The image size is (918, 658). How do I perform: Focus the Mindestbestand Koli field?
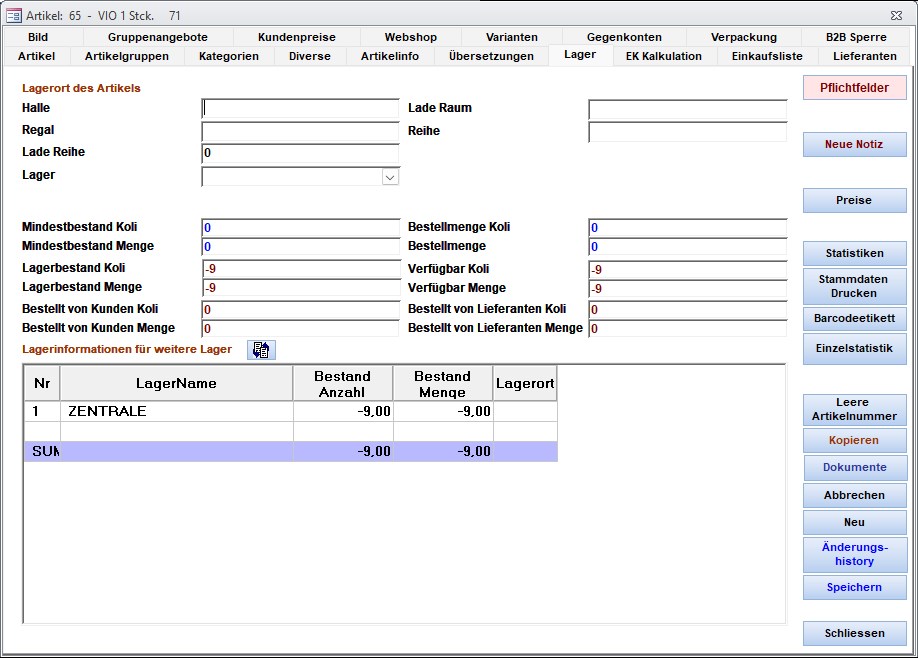300,228
